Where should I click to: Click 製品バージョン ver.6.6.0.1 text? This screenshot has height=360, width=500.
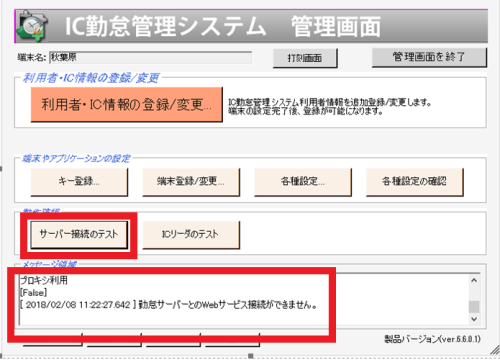pos(433,339)
